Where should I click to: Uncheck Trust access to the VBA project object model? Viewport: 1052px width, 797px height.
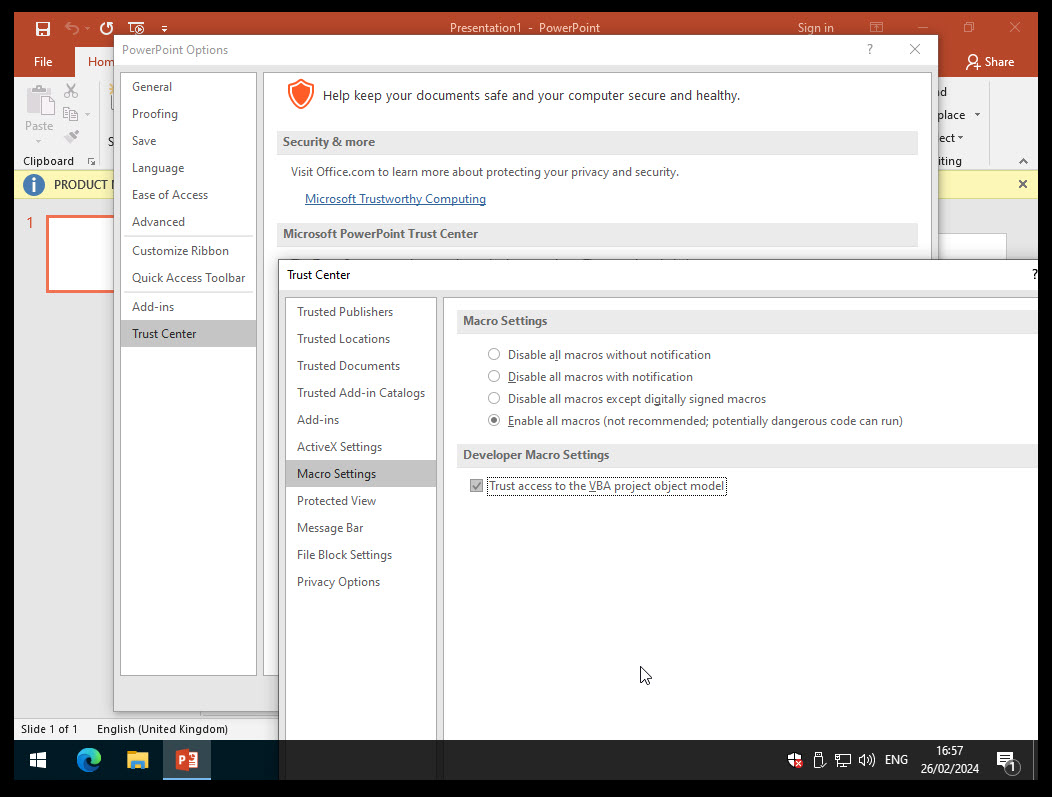[x=476, y=486]
